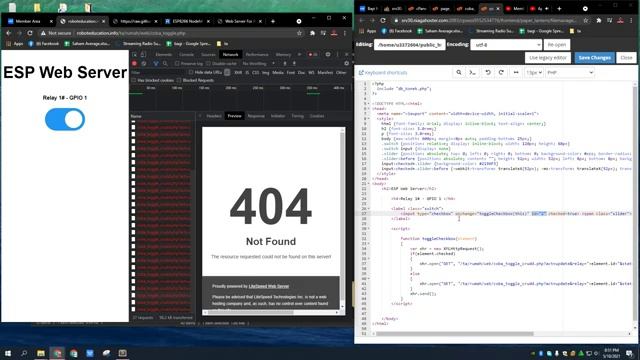Open the left Chrome extensions puzzle icon

click(313, 33)
